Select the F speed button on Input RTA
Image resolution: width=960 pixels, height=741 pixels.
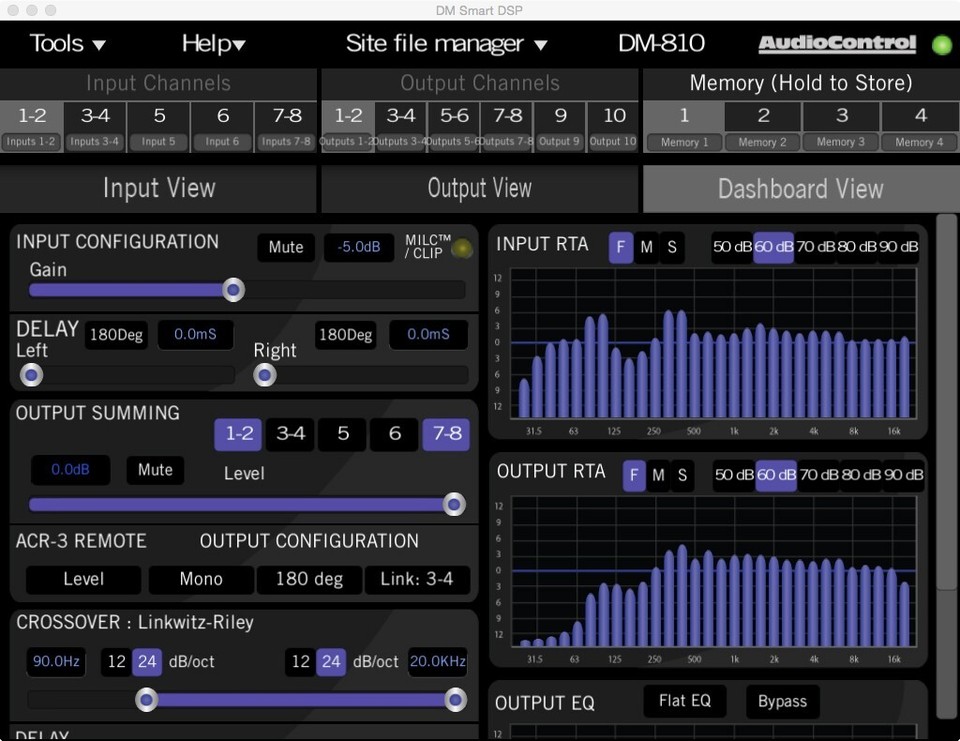pos(620,247)
